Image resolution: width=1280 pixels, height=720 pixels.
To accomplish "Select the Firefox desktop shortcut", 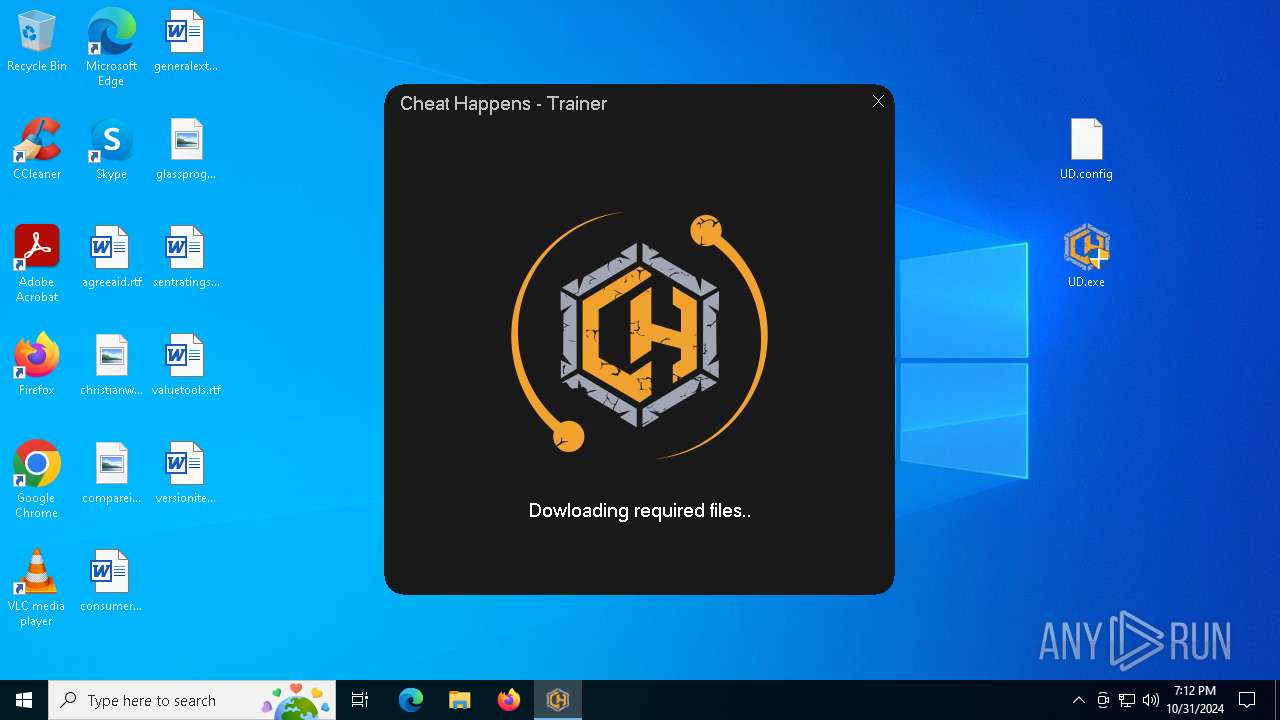I will click(37, 366).
